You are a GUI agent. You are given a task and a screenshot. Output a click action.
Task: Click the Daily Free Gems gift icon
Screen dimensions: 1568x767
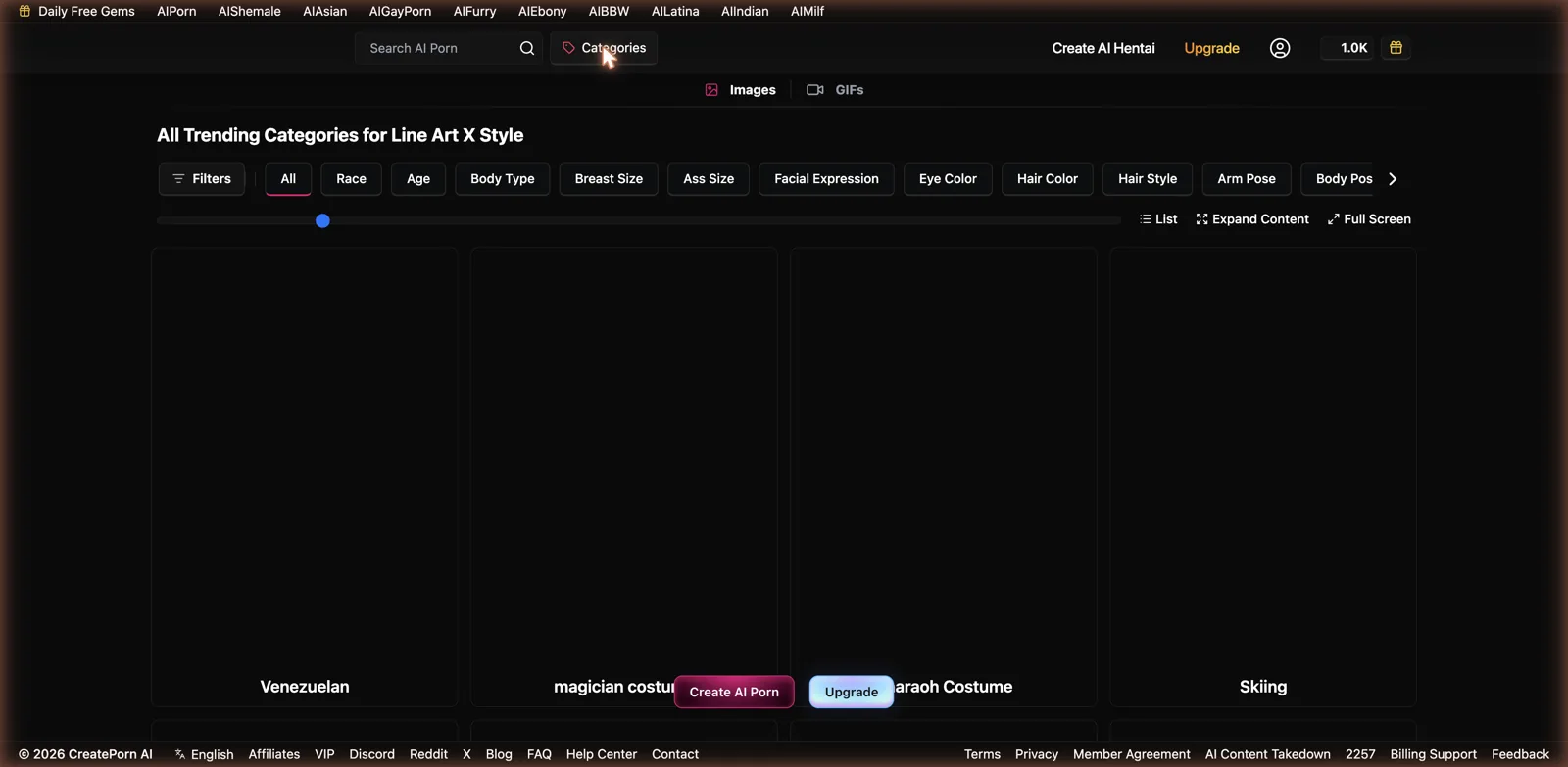point(24,11)
